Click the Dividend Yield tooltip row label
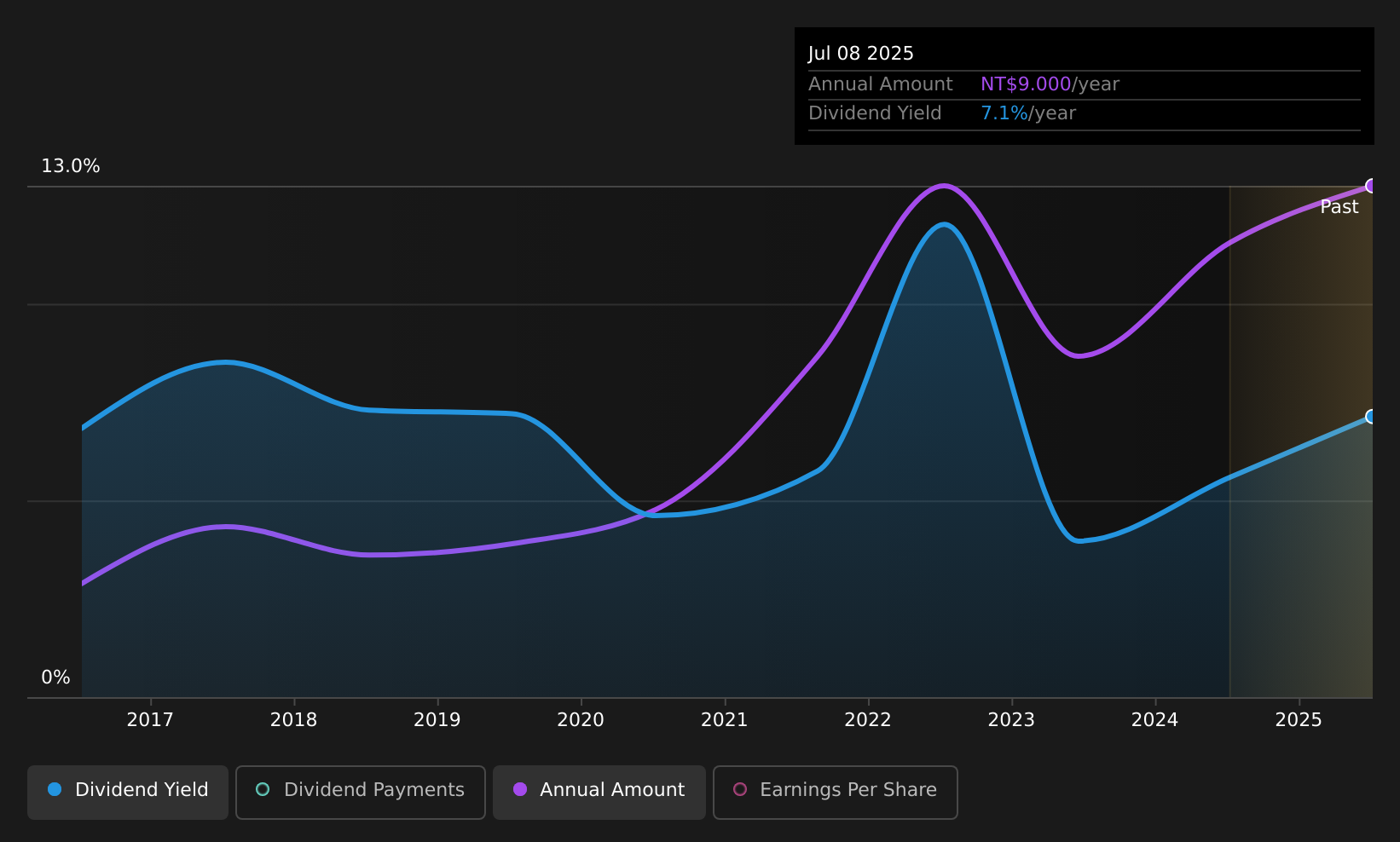The width and height of the screenshot is (1400, 842). [x=875, y=113]
